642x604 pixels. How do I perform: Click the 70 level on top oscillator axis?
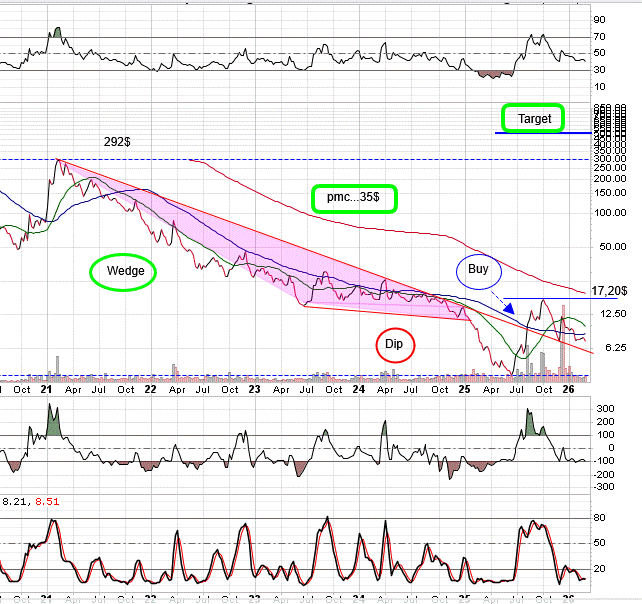pos(600,37)
